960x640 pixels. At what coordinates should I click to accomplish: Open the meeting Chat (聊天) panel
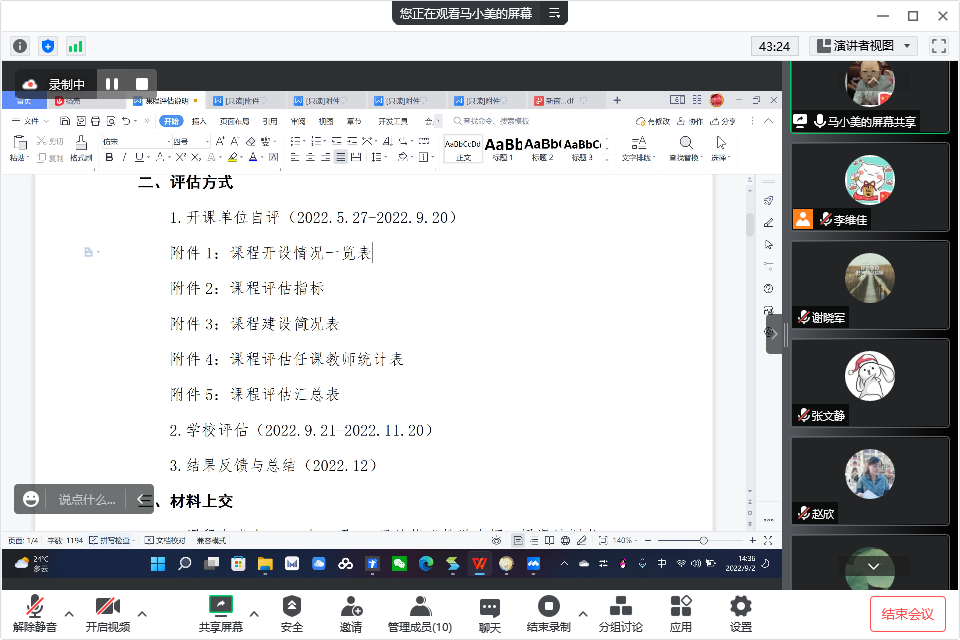click(489, 612)
